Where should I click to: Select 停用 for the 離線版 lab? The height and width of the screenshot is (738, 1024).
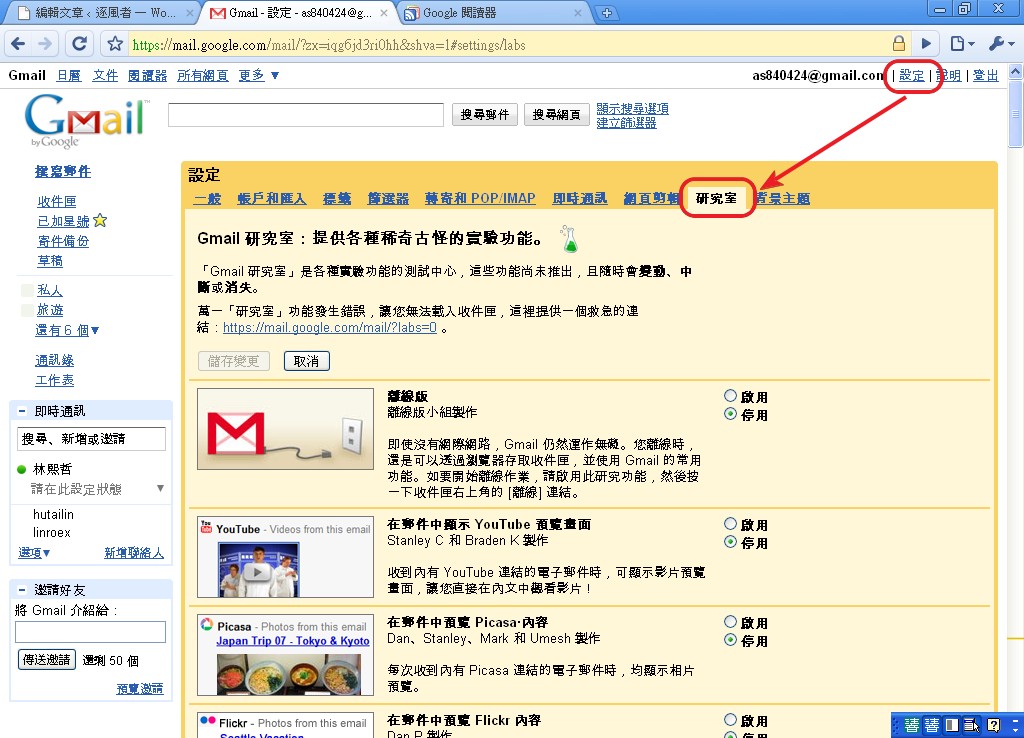(x=730, y=414)
